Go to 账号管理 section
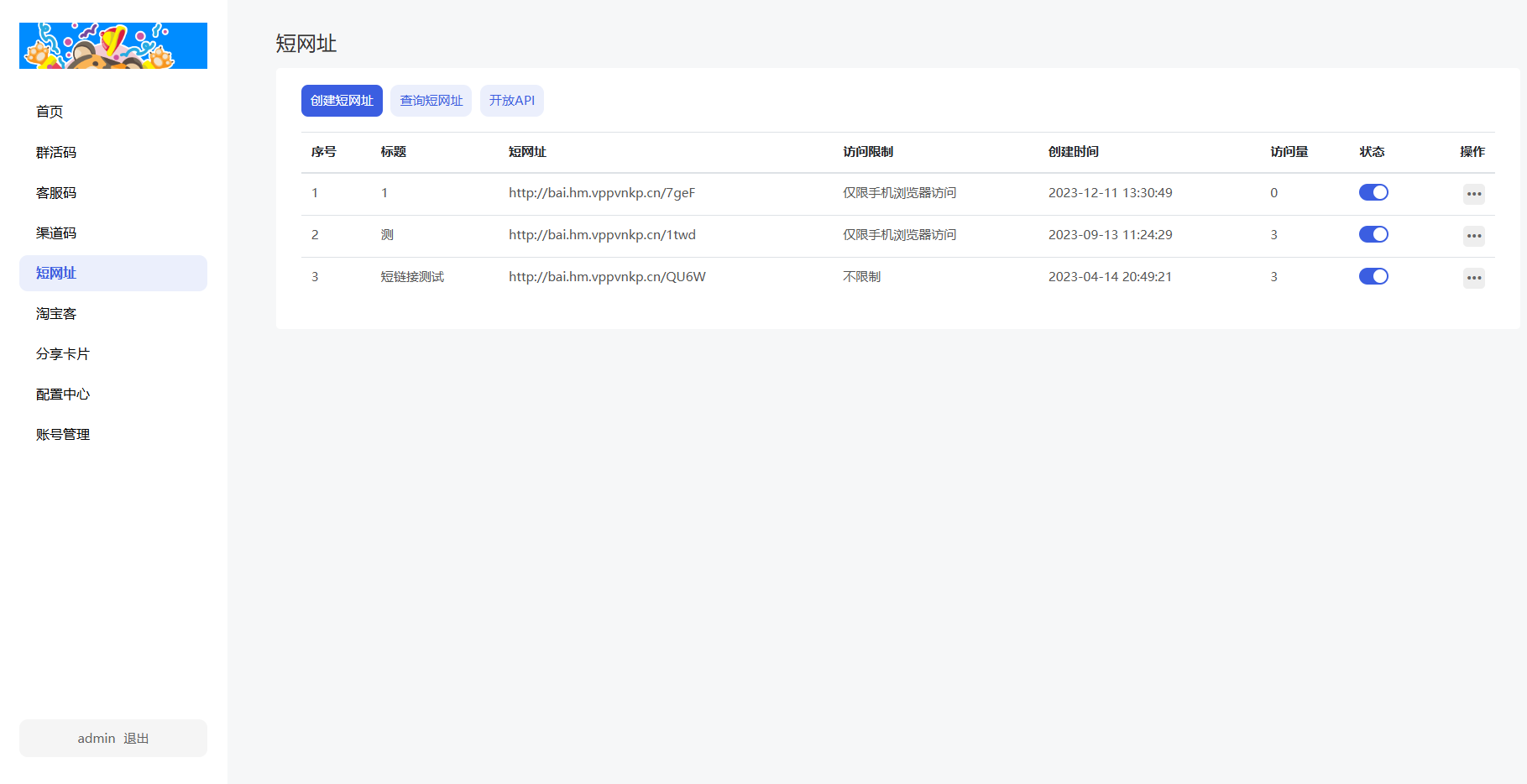This screenshot has height=784, width=1527. coord(63,434)
